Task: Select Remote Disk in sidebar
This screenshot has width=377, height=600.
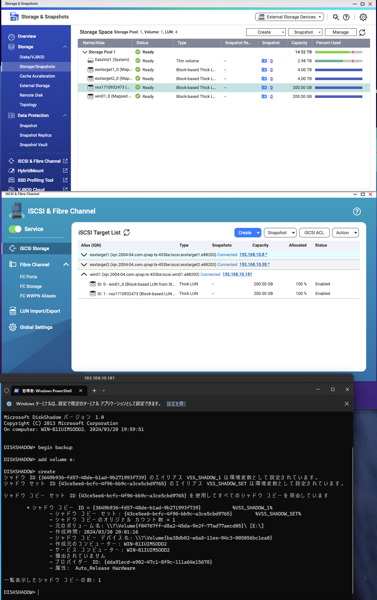Action: pyautogui.click(x=31, y=95)
